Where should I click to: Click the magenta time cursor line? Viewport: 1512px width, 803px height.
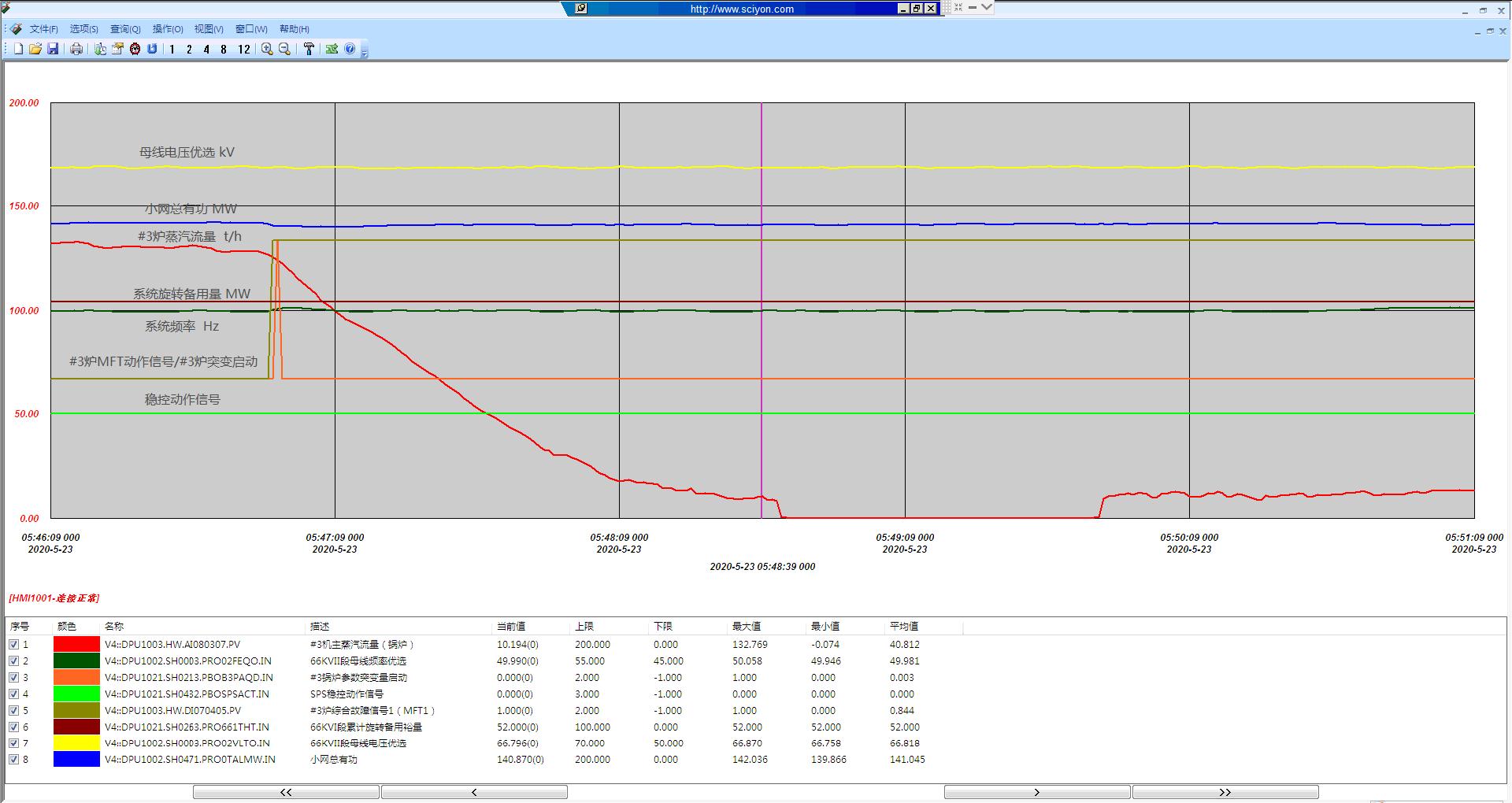coord(762,310)
